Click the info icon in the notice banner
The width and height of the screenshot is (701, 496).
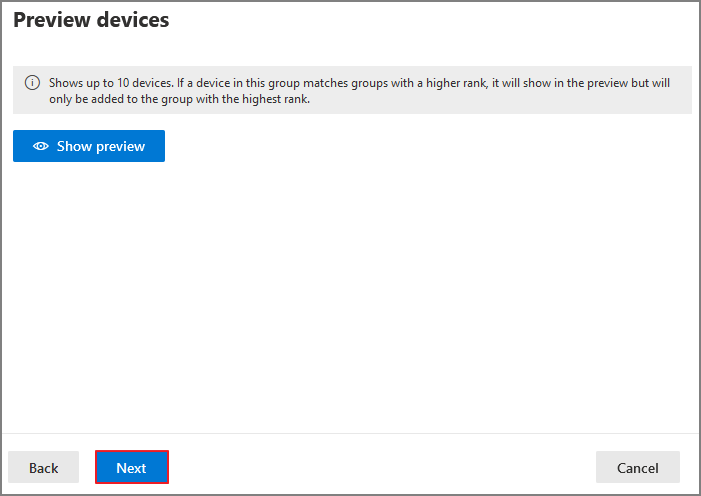[x=32, y=83]
